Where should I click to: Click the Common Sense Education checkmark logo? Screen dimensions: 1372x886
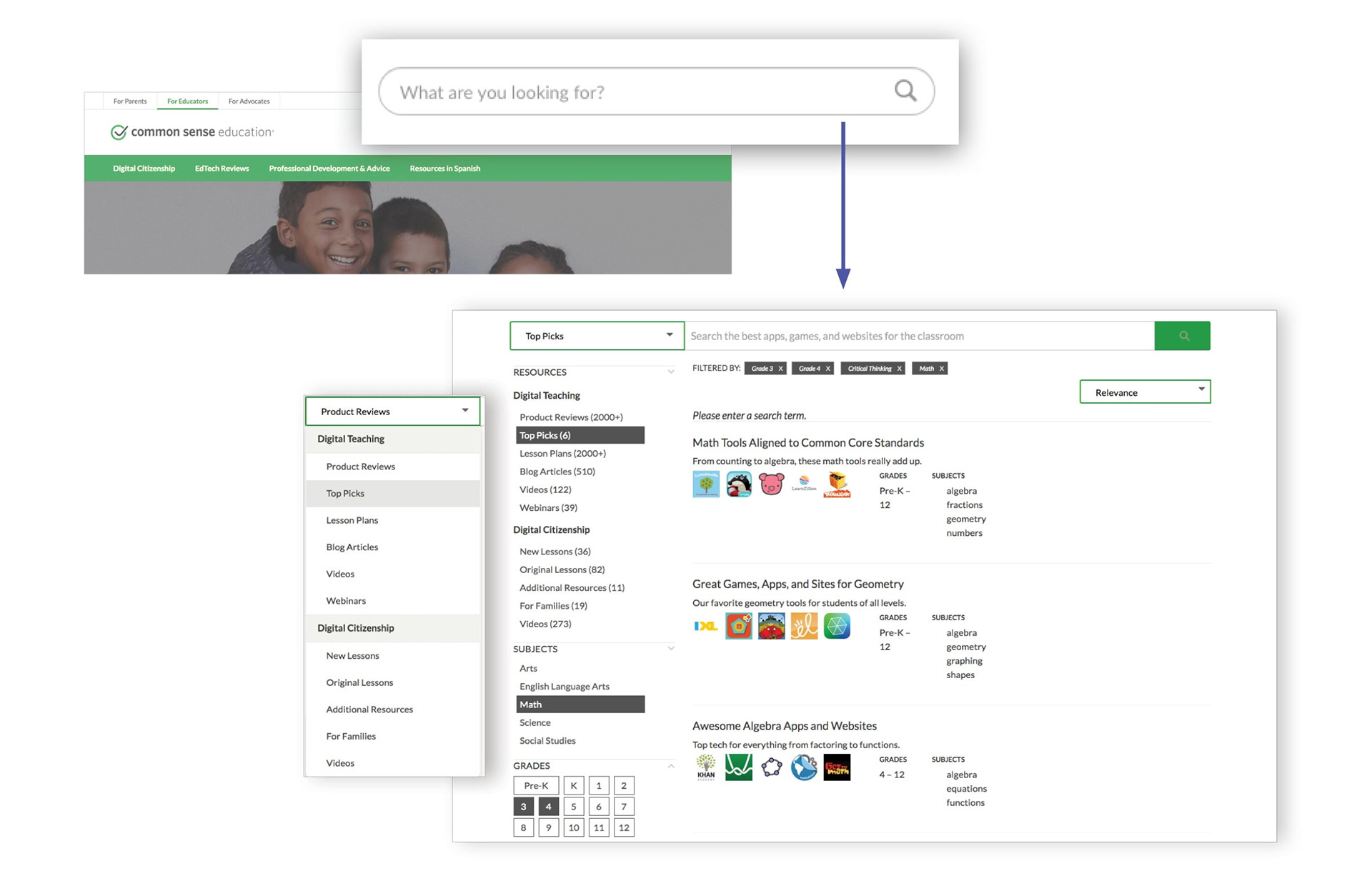(119, 132)
